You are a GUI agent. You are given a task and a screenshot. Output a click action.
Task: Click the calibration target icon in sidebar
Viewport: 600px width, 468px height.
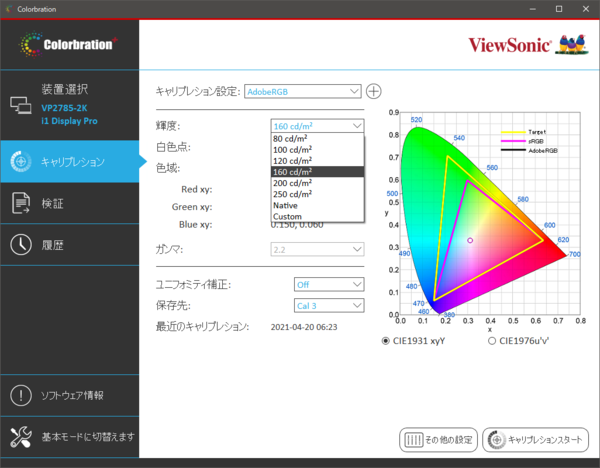coord(21,161)
